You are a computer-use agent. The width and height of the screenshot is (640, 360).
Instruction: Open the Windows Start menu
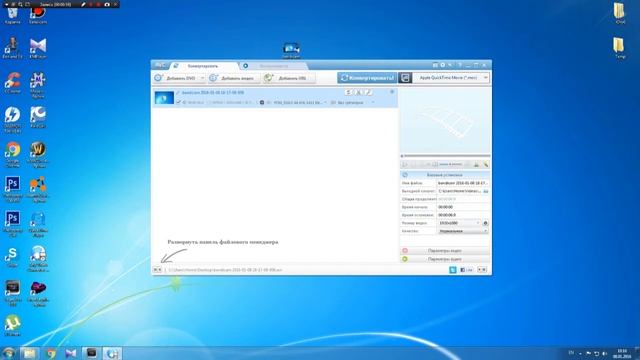pyautogui.click(x=9, y=353)
